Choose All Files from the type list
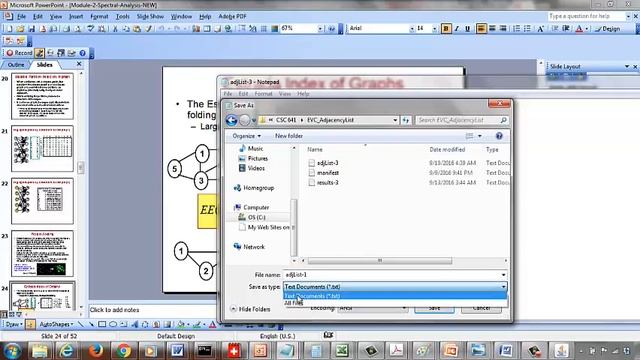The image size is (640, 360). 395,303
